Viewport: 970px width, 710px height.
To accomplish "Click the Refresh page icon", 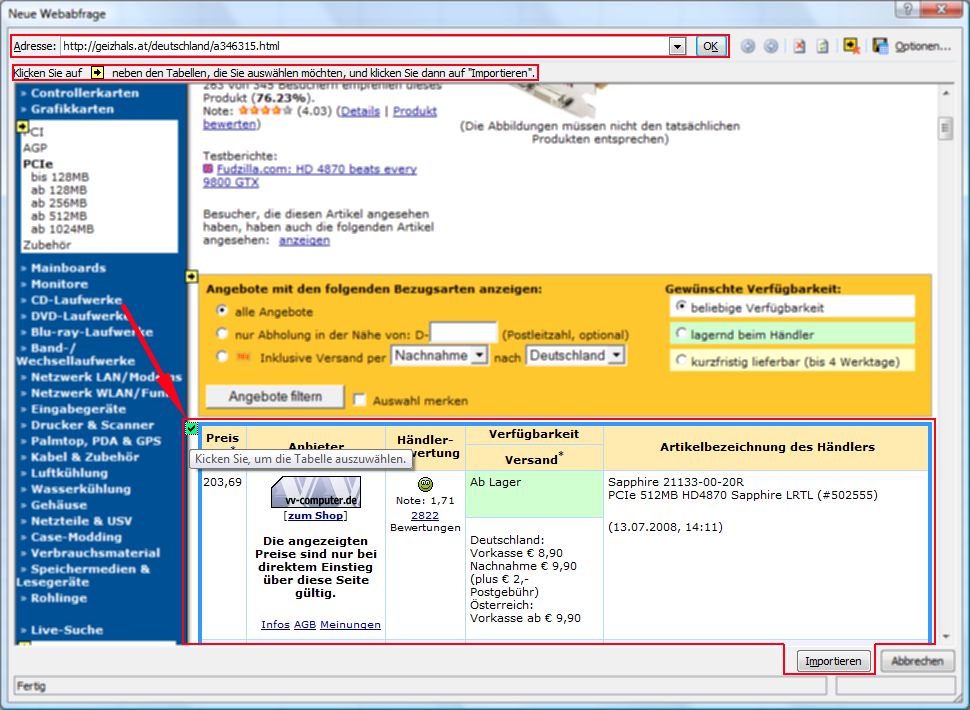I will coord(822,46).
